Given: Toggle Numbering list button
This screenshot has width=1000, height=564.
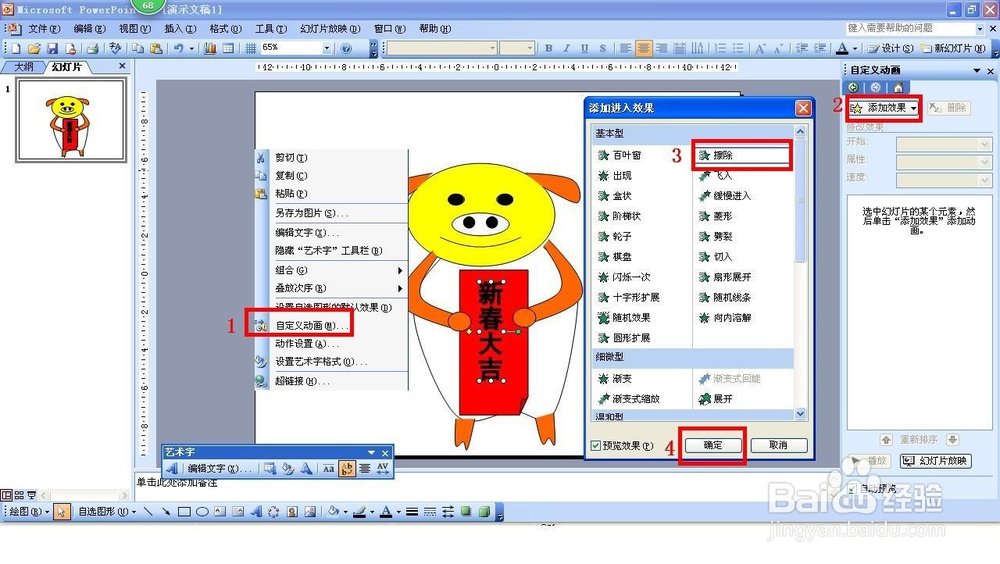Looking at the screenshot, I should 720,48.
